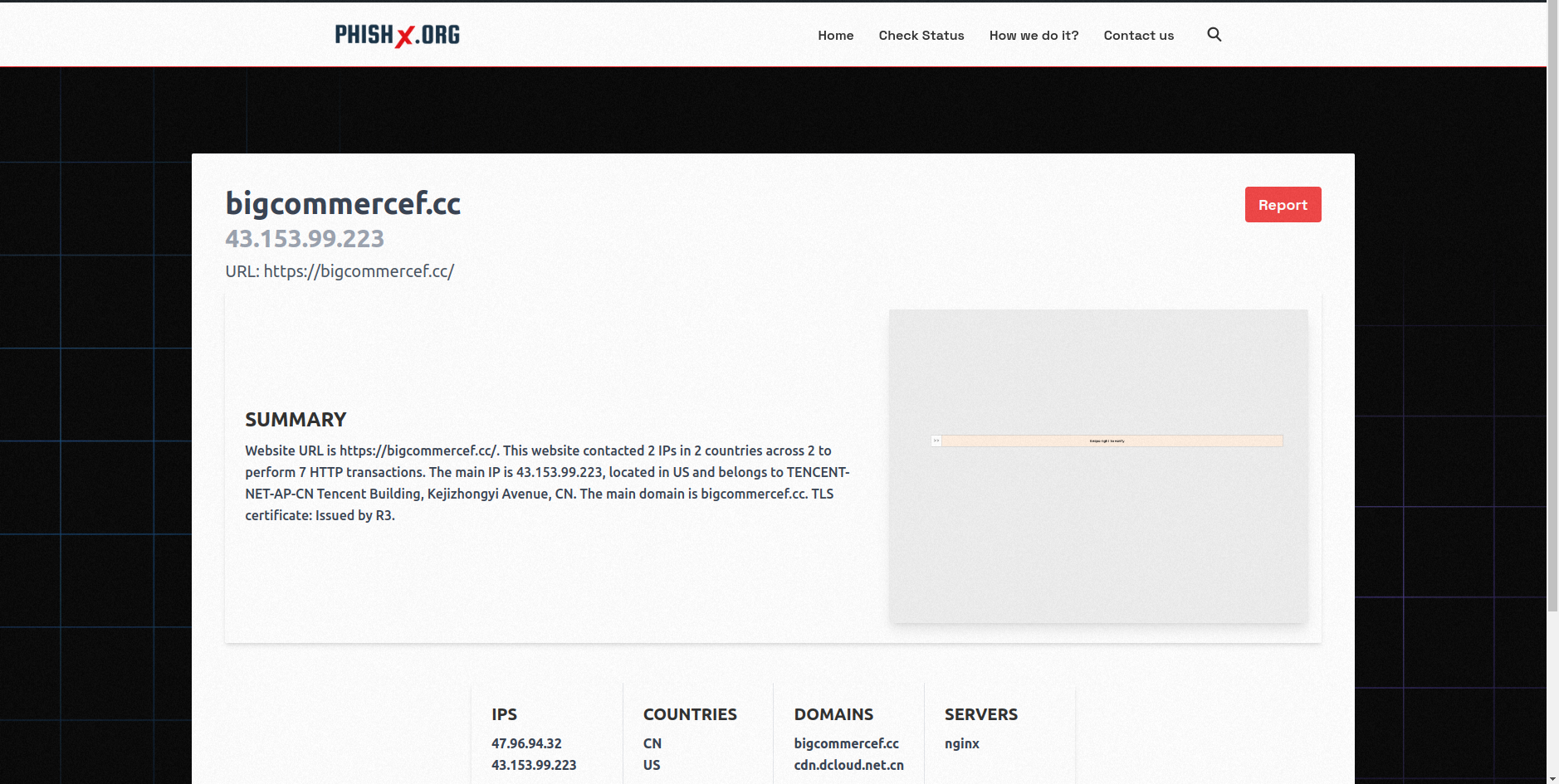Viewport: 1559px width, 784px height.
Task: Click the DOMAINS column heading
Action: point(833,714)
